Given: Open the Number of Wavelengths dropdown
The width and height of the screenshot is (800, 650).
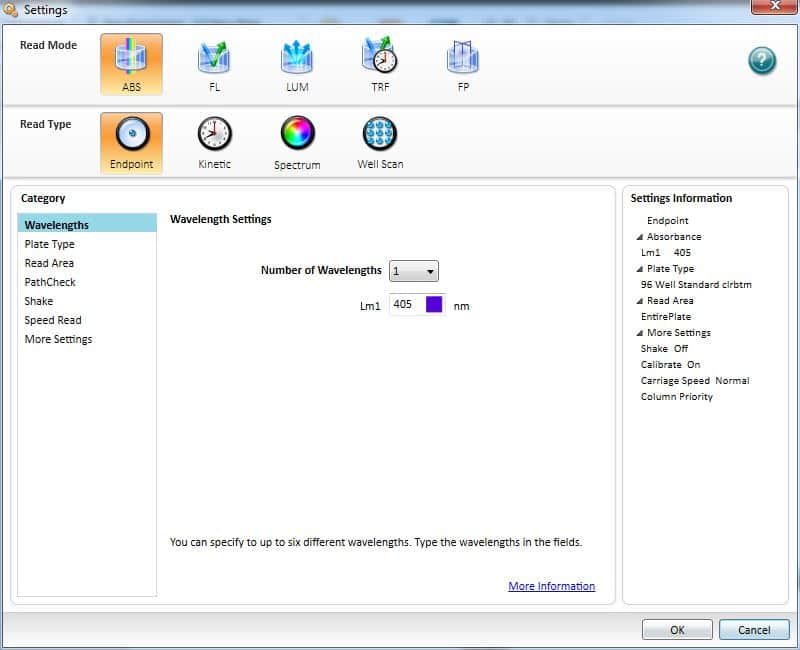Looking at the screenshot, I should (x=413, y=271).
